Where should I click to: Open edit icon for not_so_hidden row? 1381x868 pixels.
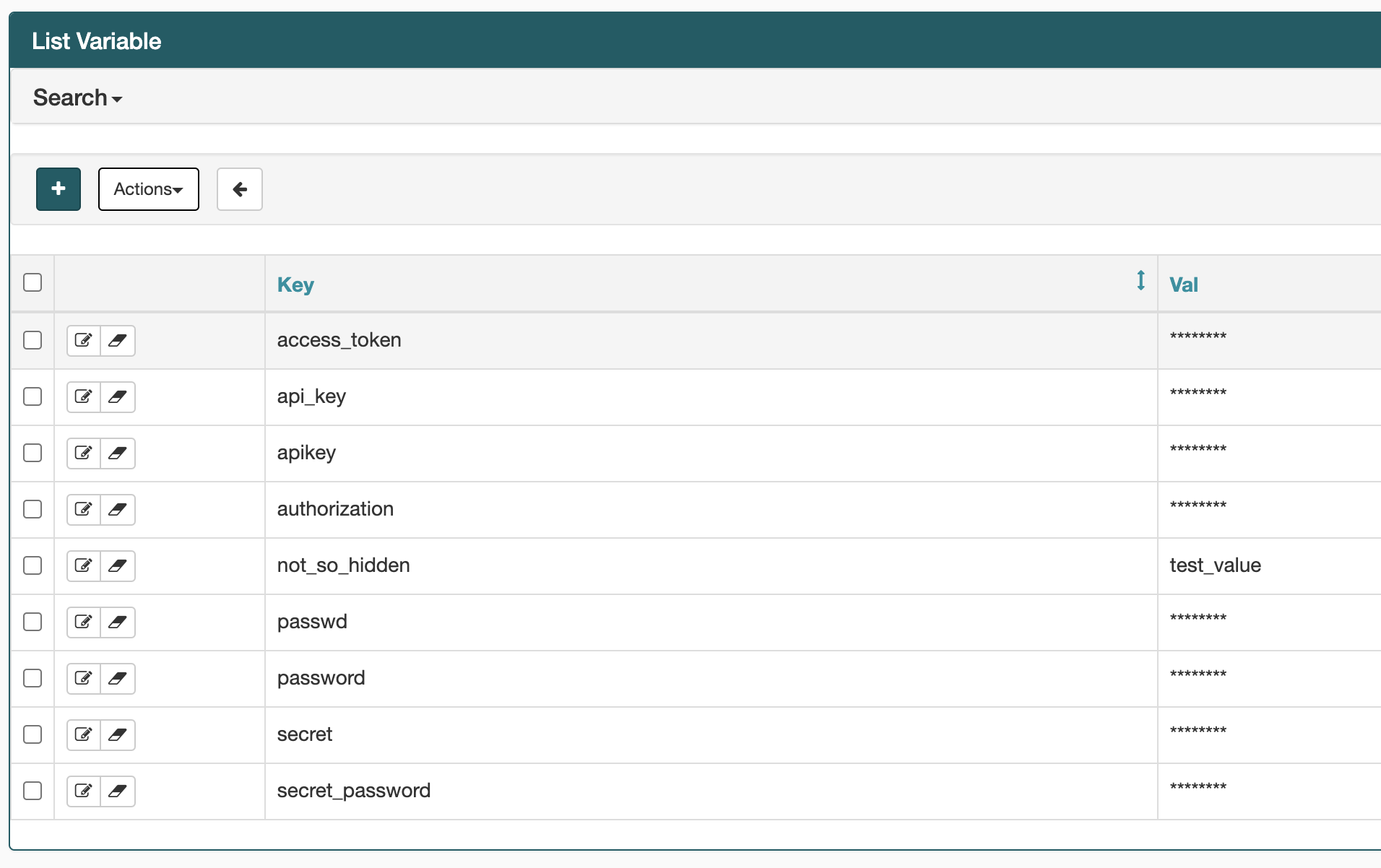click(x=84, y=565)
